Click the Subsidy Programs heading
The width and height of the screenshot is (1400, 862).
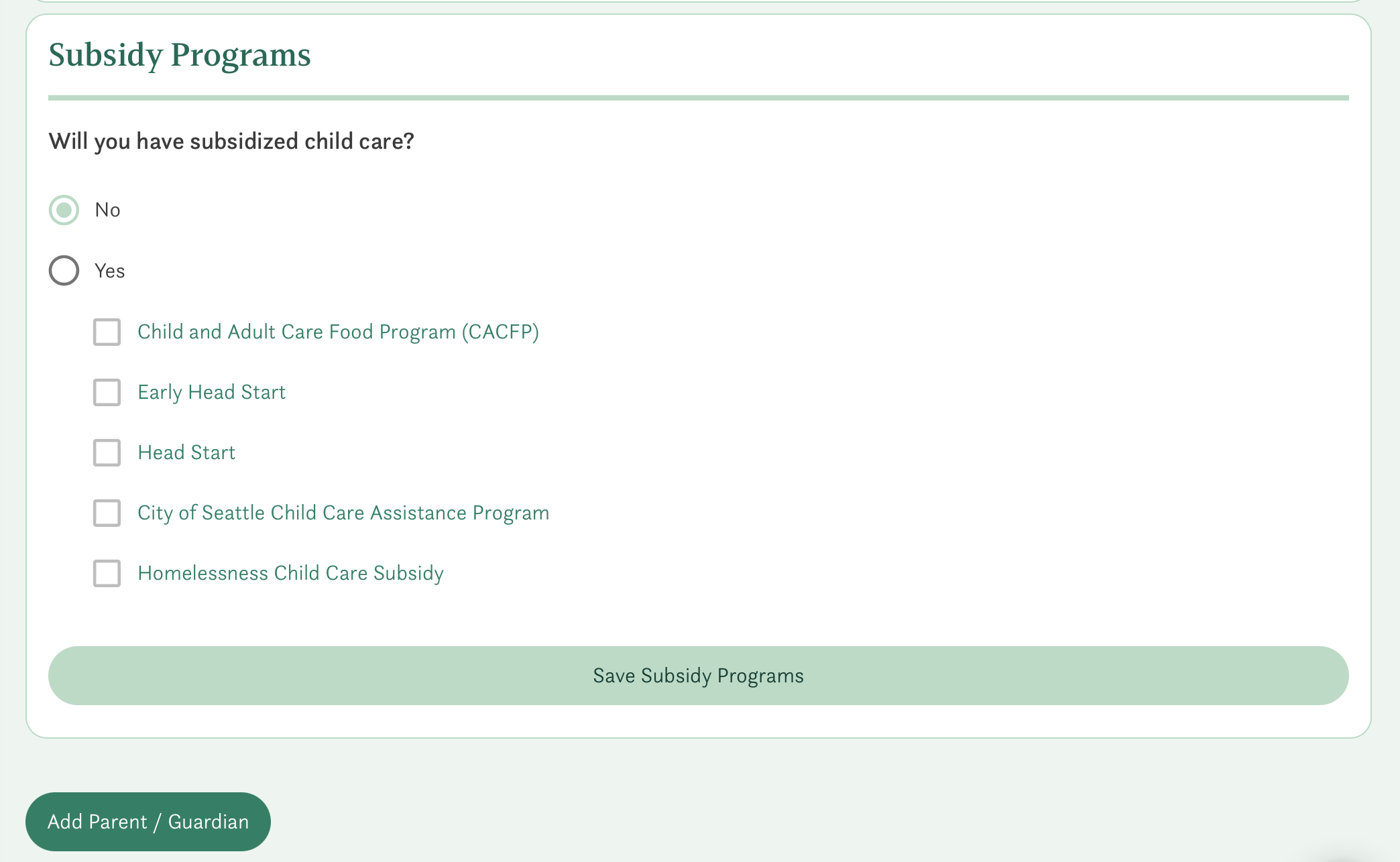pyautogui.click(x=180, y=56)
